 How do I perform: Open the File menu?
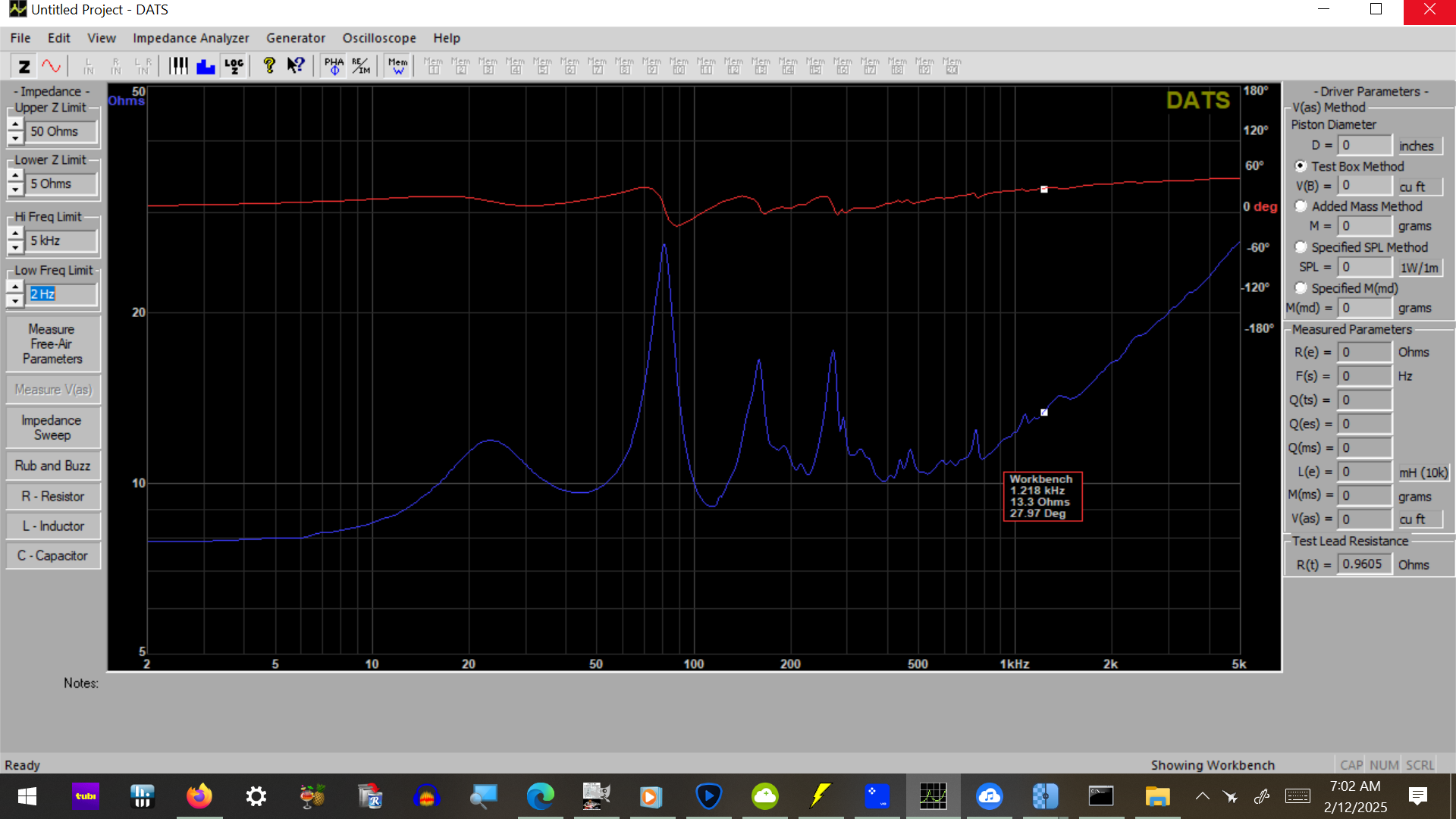tap(20, 38)
